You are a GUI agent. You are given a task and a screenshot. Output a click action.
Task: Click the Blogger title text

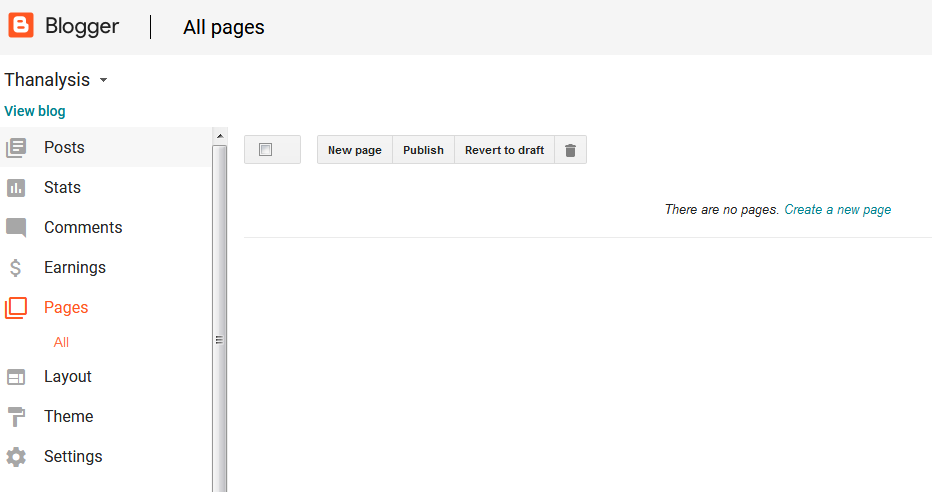coord(82,26)
